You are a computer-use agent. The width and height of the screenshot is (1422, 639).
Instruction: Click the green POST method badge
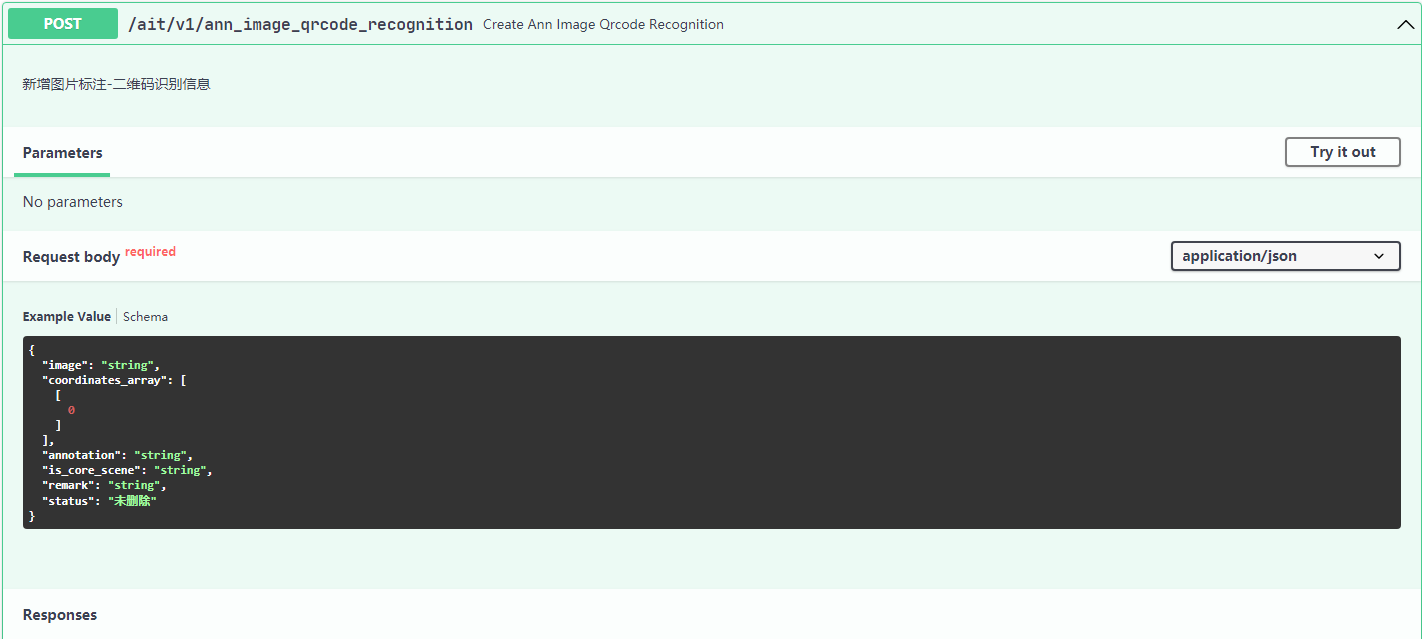[63, 24]
